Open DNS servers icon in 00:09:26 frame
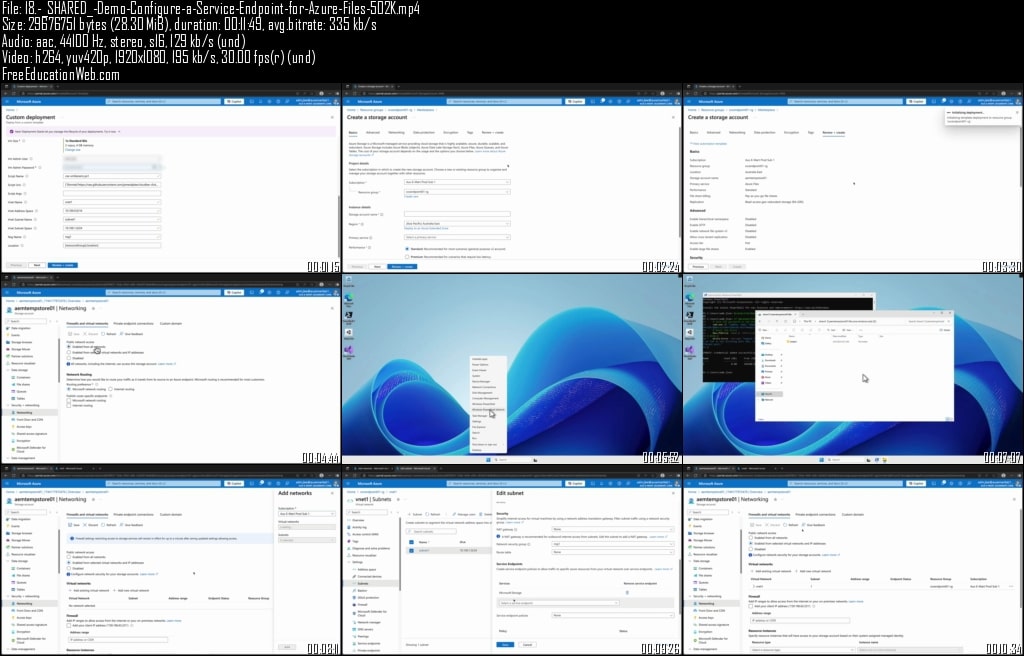 353,629
